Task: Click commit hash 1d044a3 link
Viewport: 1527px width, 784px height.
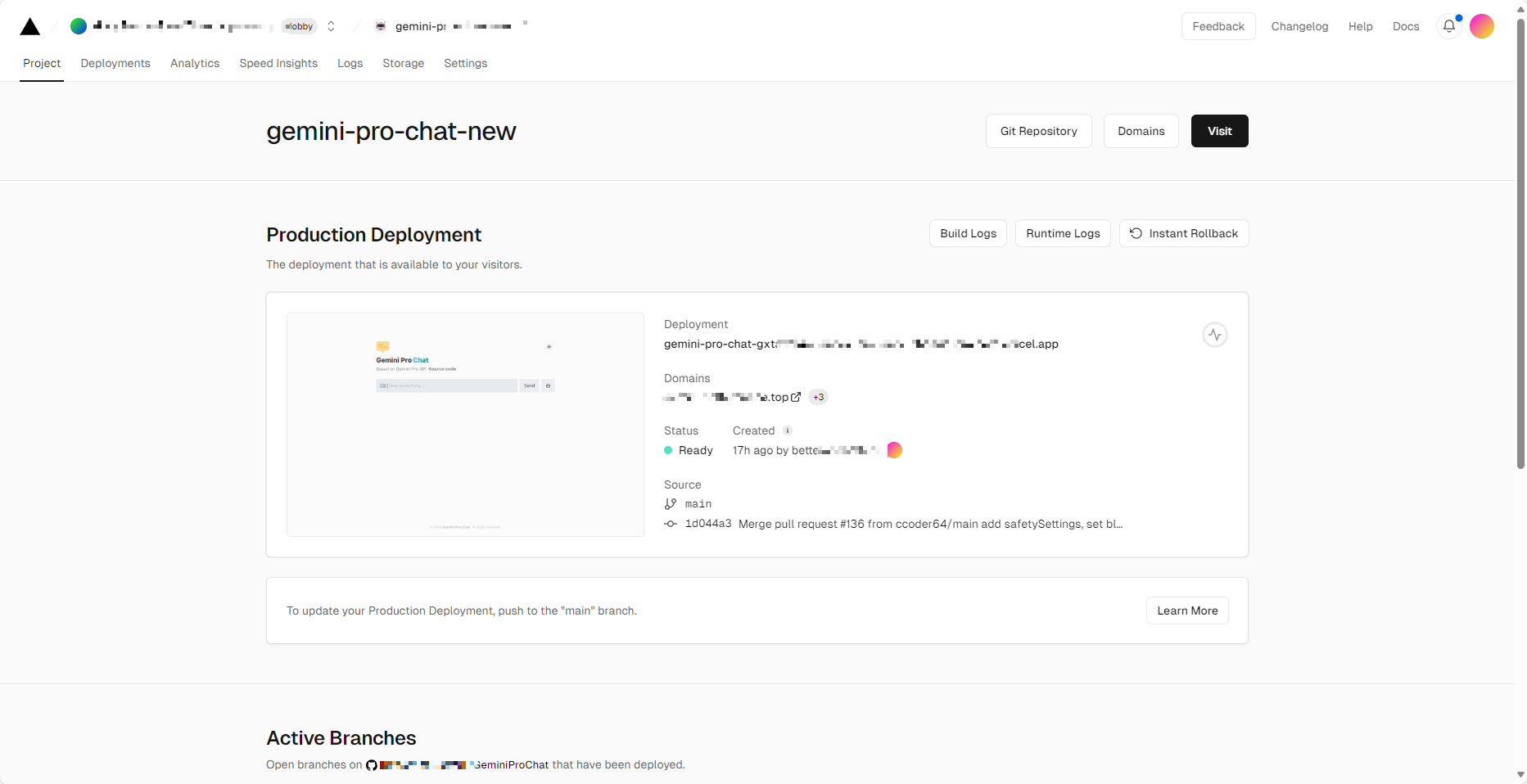Action: click(x=707, y=524)
